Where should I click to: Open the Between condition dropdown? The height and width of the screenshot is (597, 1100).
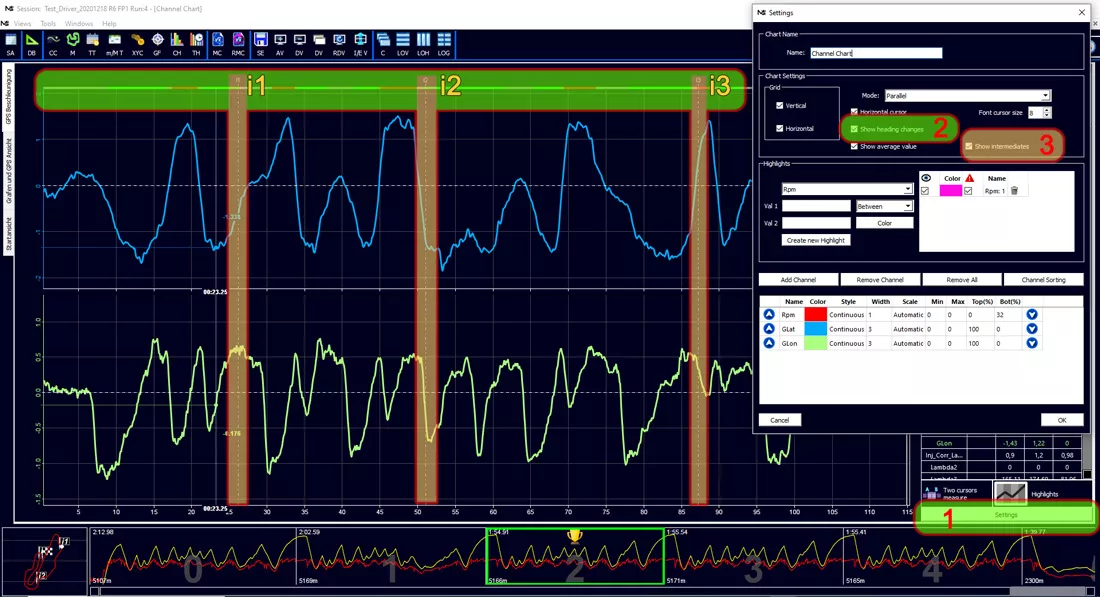[x=884, y=206]
